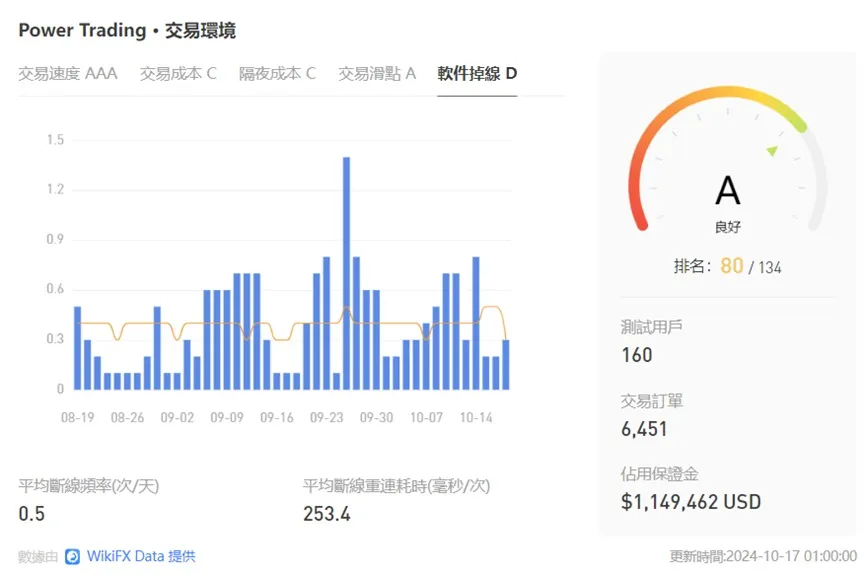Viewport: 865px width, 575px height.
Task: Switch to the 交易速度 AAA tab
Action: (68, 73)
